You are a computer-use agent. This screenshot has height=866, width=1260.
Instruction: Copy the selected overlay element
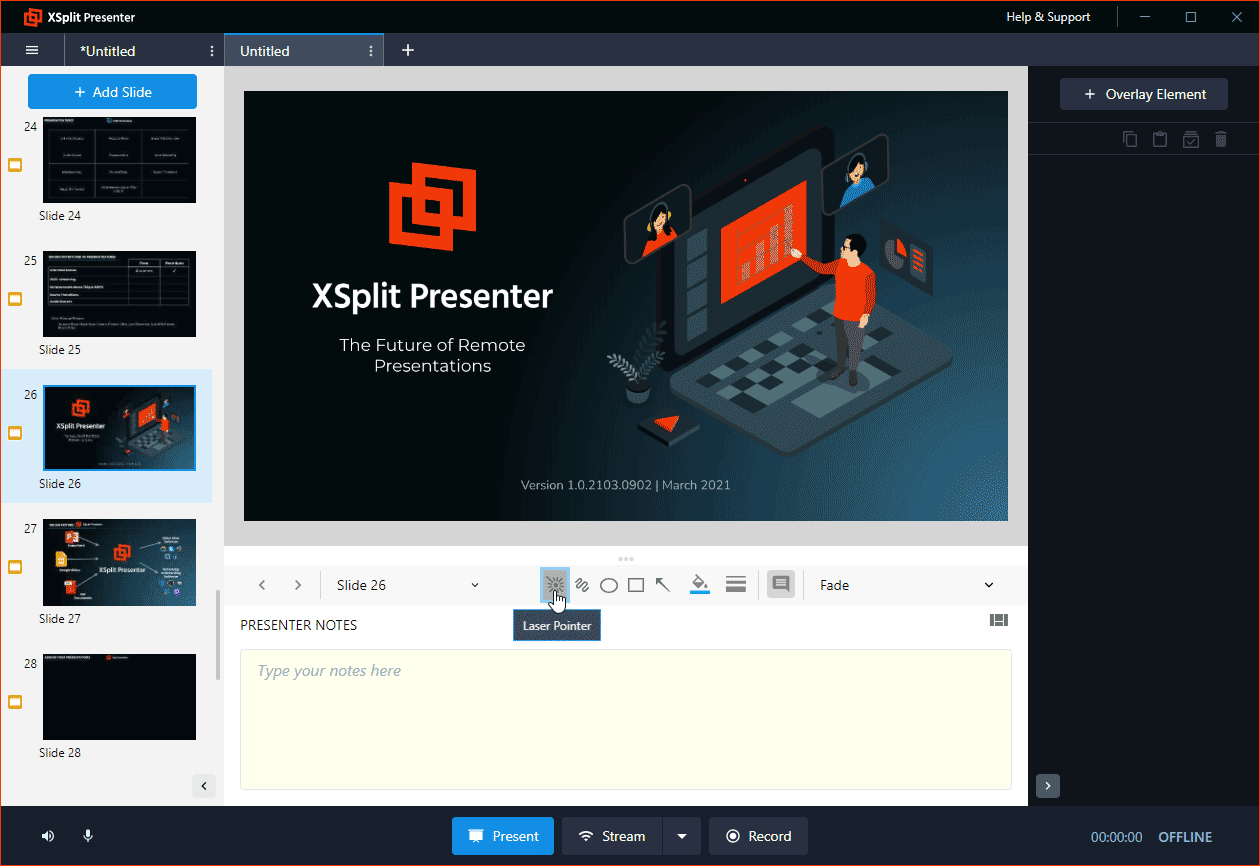pos(1130,140)
